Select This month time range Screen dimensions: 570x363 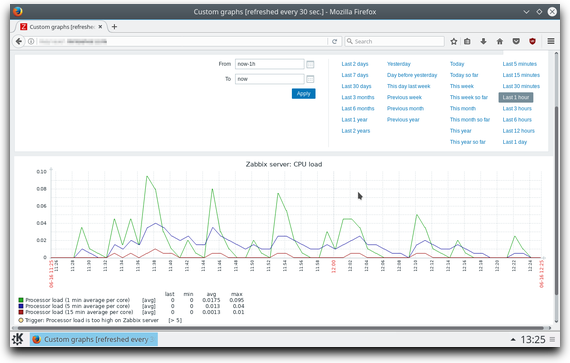[463, 109]
